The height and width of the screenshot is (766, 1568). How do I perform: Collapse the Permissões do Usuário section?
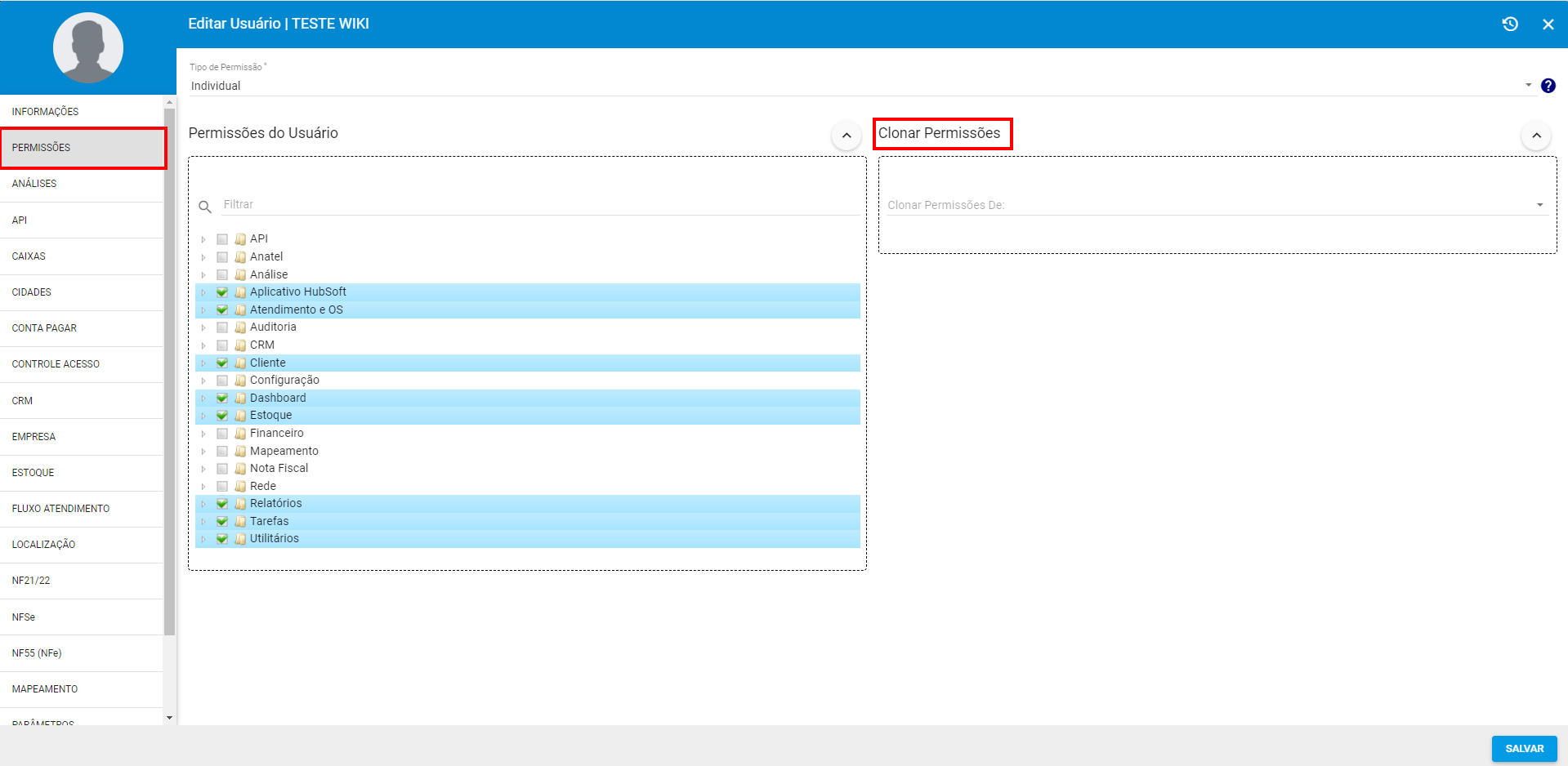point(847,136)
